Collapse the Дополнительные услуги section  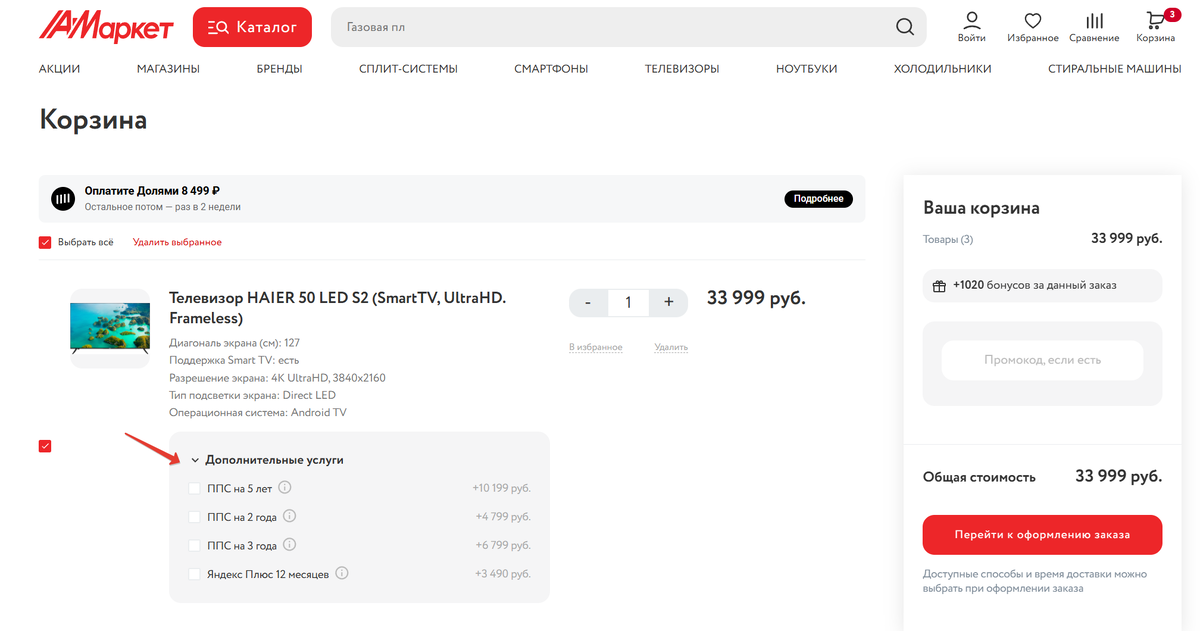pyautogui.click(x=267, y=460)
